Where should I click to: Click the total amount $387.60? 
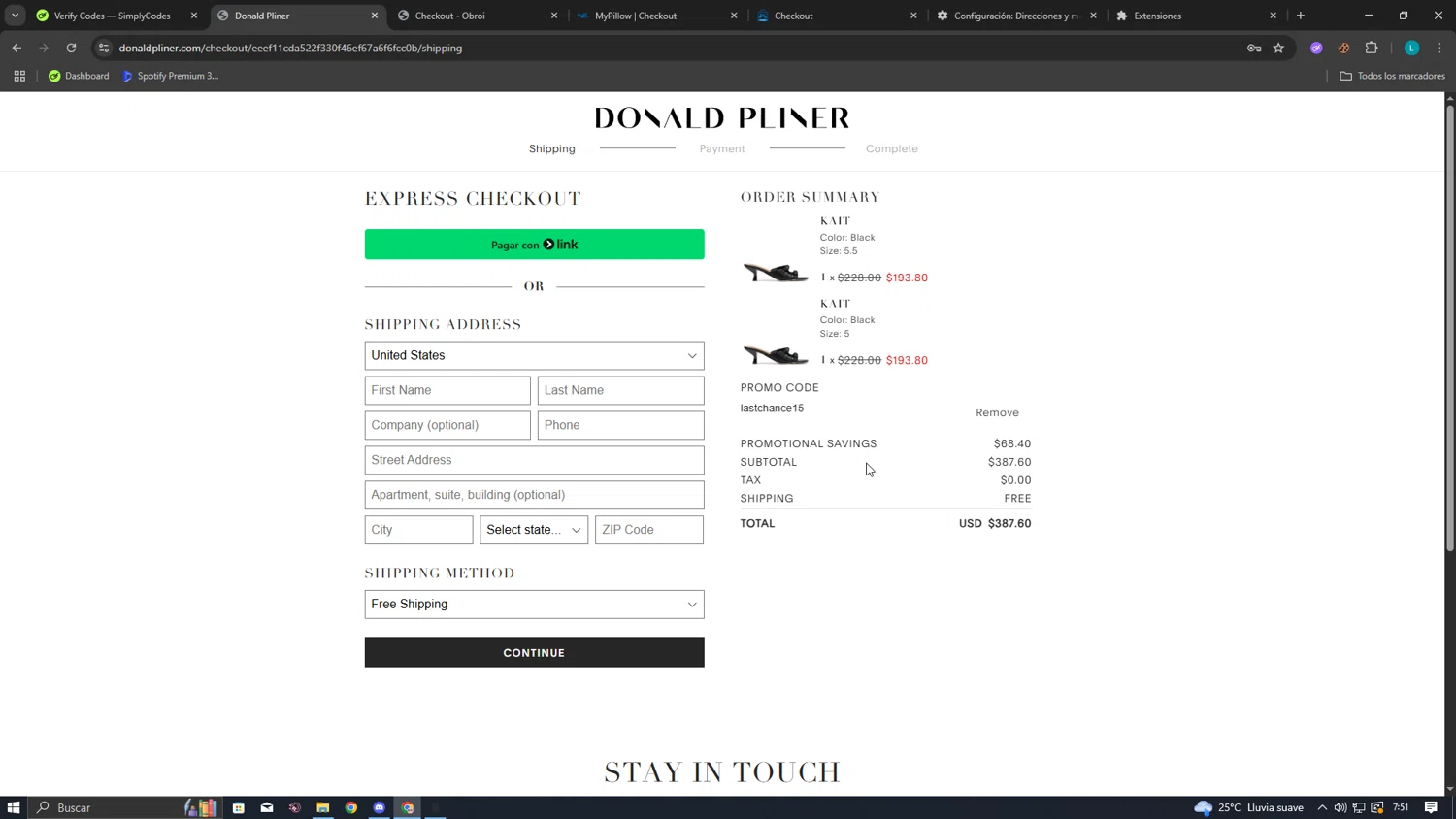(x=1009, y=523)
